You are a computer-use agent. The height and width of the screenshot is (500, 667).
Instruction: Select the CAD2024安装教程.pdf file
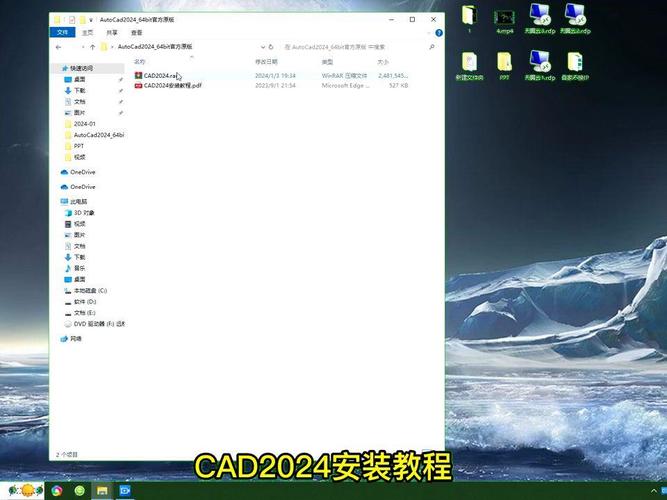168,86
